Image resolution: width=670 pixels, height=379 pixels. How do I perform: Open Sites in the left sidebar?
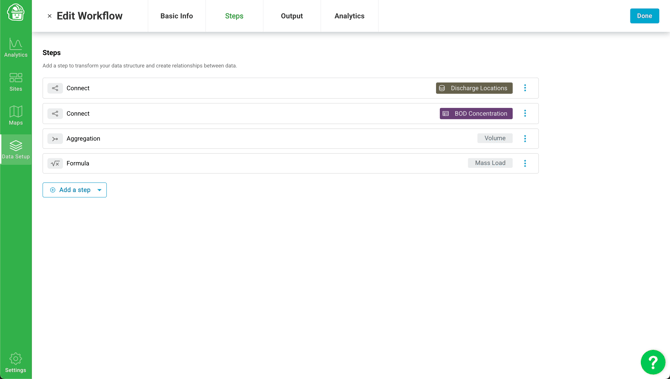[x=16, y=82]
